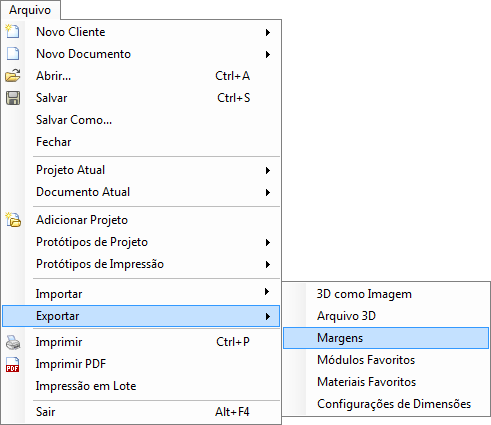The height and width of the screenshot is (425, 491).
Task: Expand the Importar submenu arrow
Action: 267,292
